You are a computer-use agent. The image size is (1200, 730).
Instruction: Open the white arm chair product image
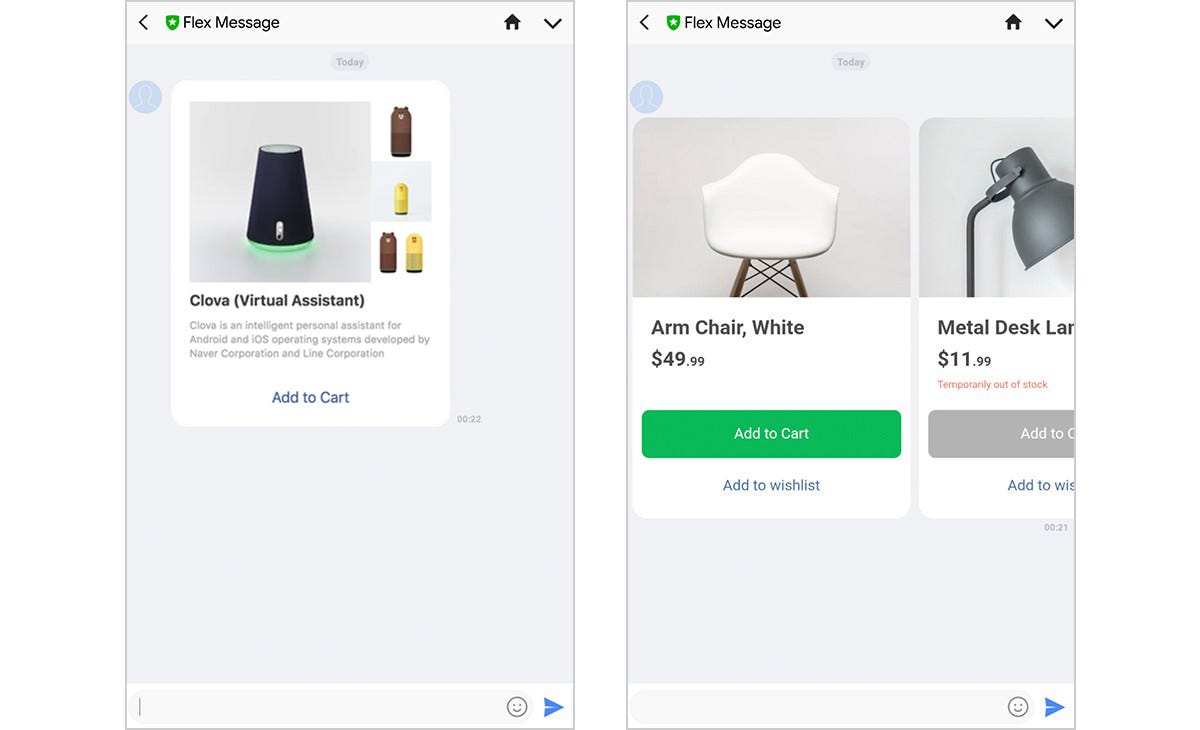771,207
